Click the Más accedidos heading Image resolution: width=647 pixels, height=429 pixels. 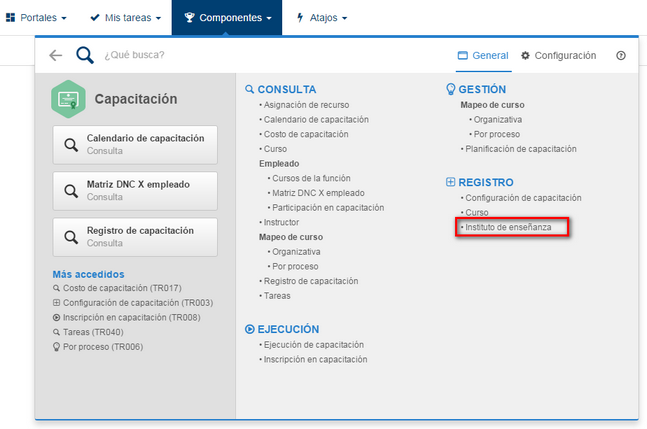coord(88,274)
